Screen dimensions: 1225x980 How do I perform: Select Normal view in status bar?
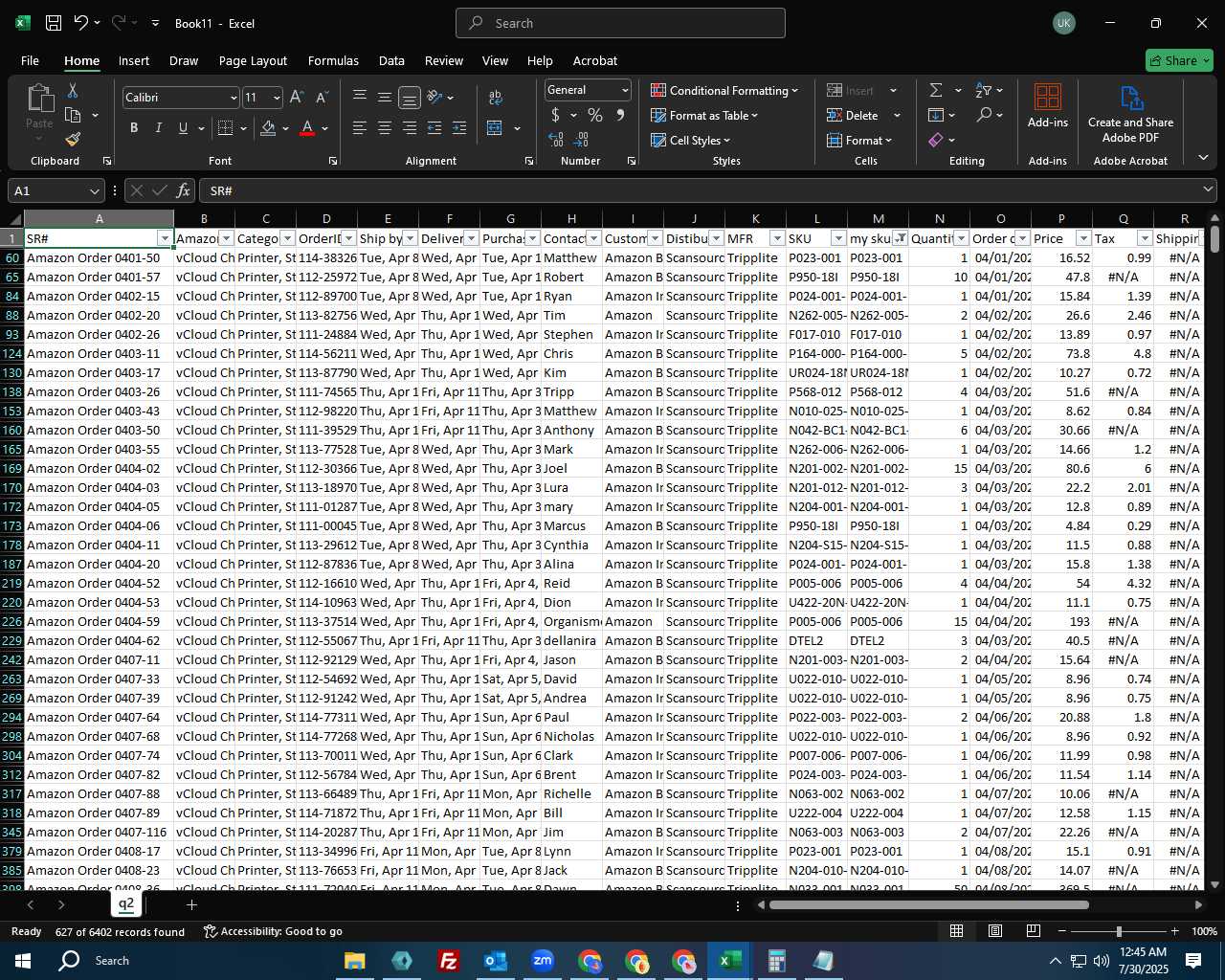pos(956,931)
